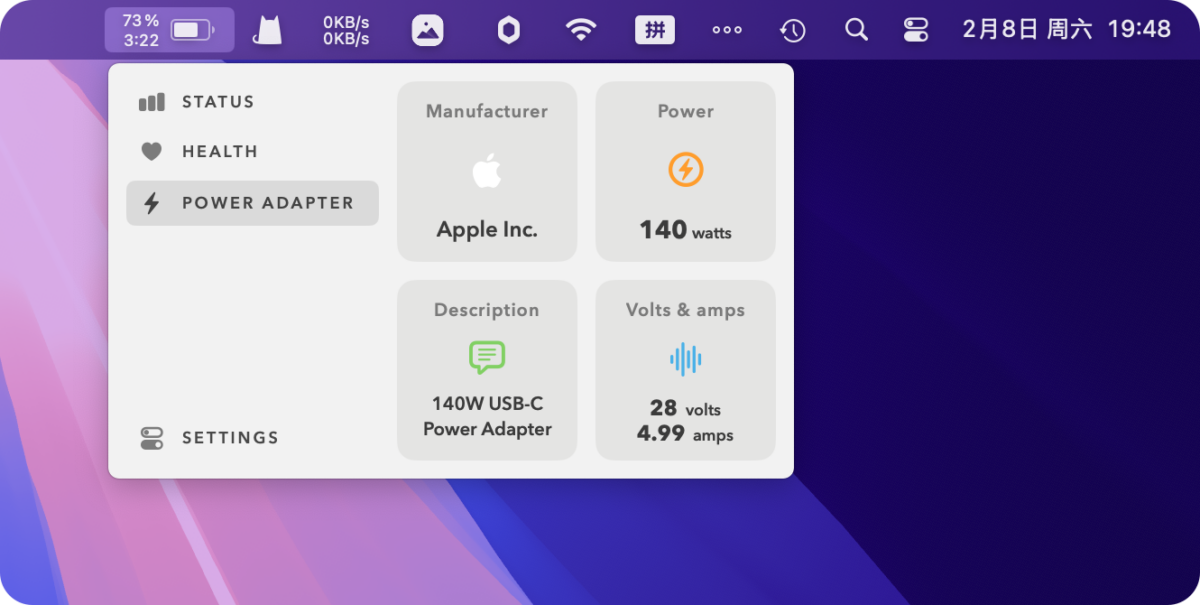Click the cat icon in menu bar
This screenshot has width=1200, height=605.
[x=267, y=30]
